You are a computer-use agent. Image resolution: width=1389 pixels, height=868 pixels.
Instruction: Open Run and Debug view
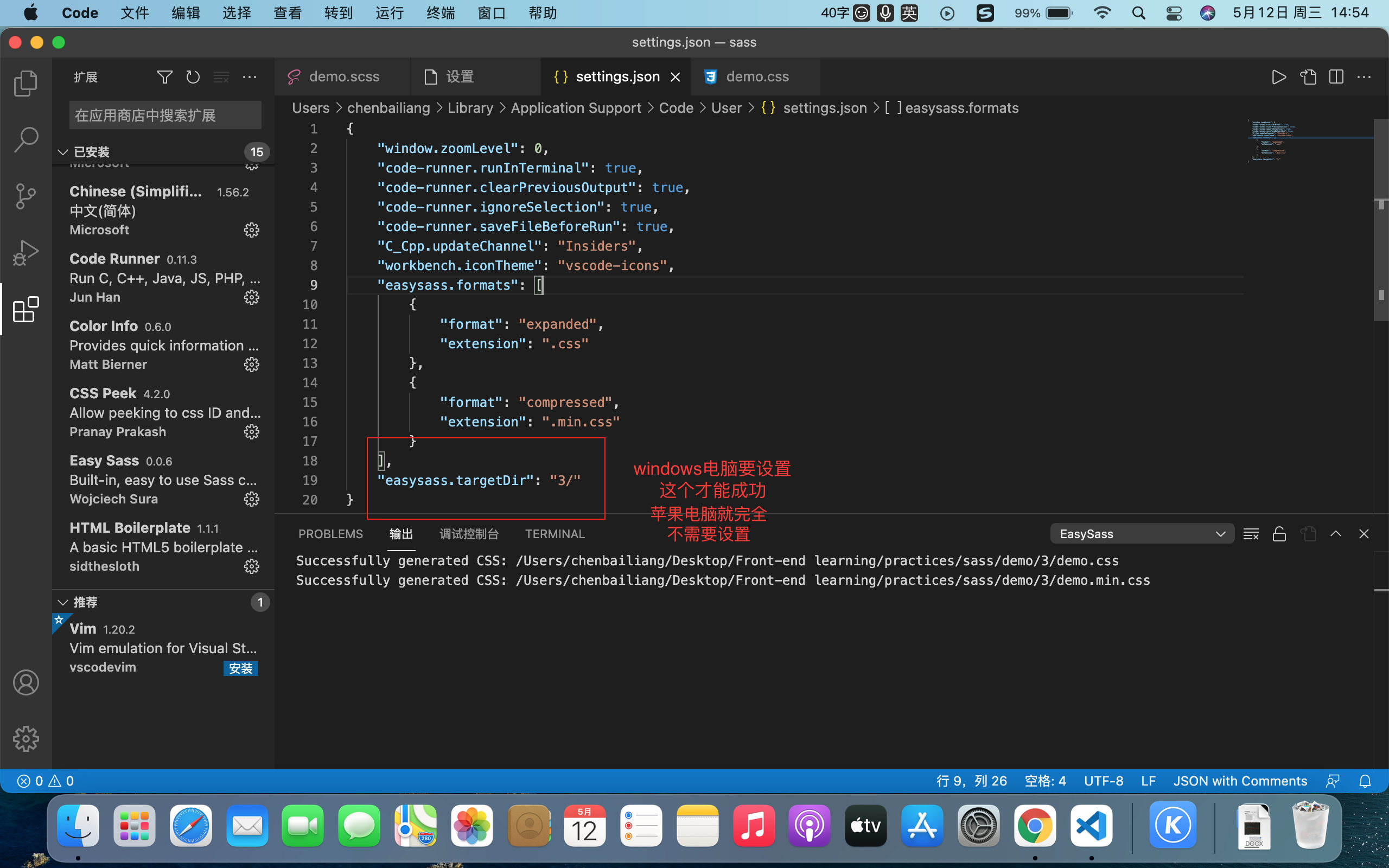click(x=26, y=253)
